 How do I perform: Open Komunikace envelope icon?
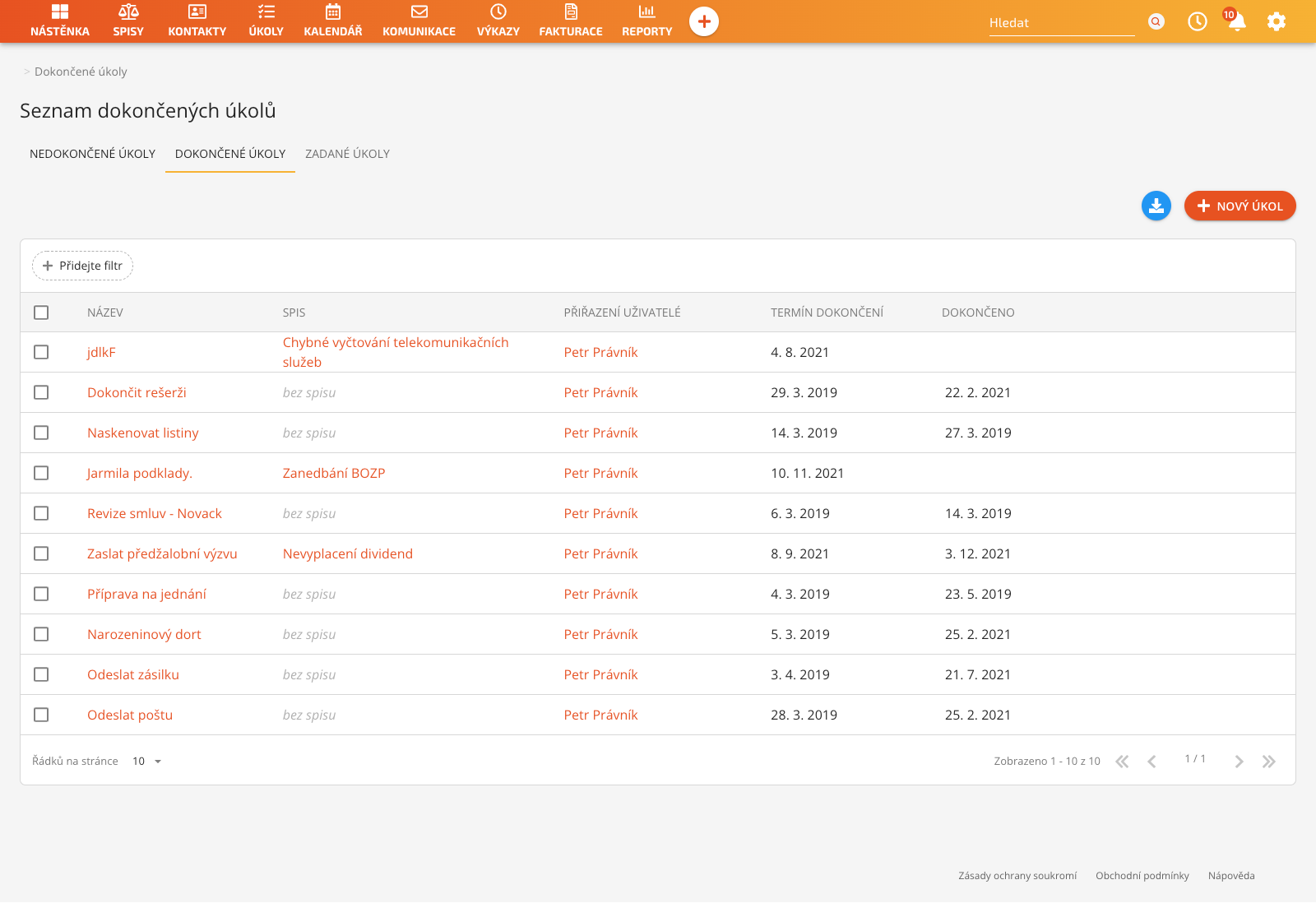coord(419,12)
